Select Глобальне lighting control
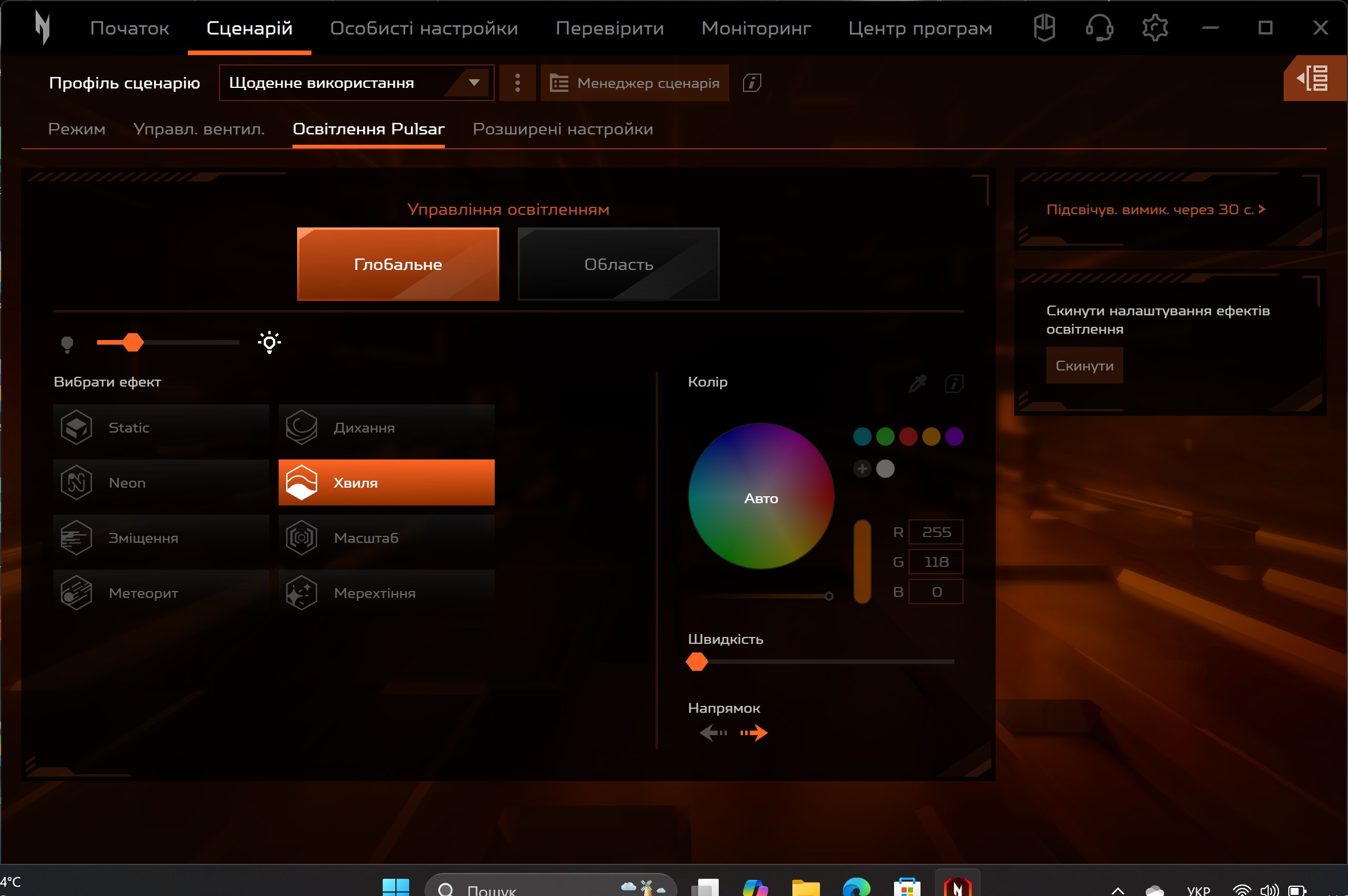 point(398,264)
